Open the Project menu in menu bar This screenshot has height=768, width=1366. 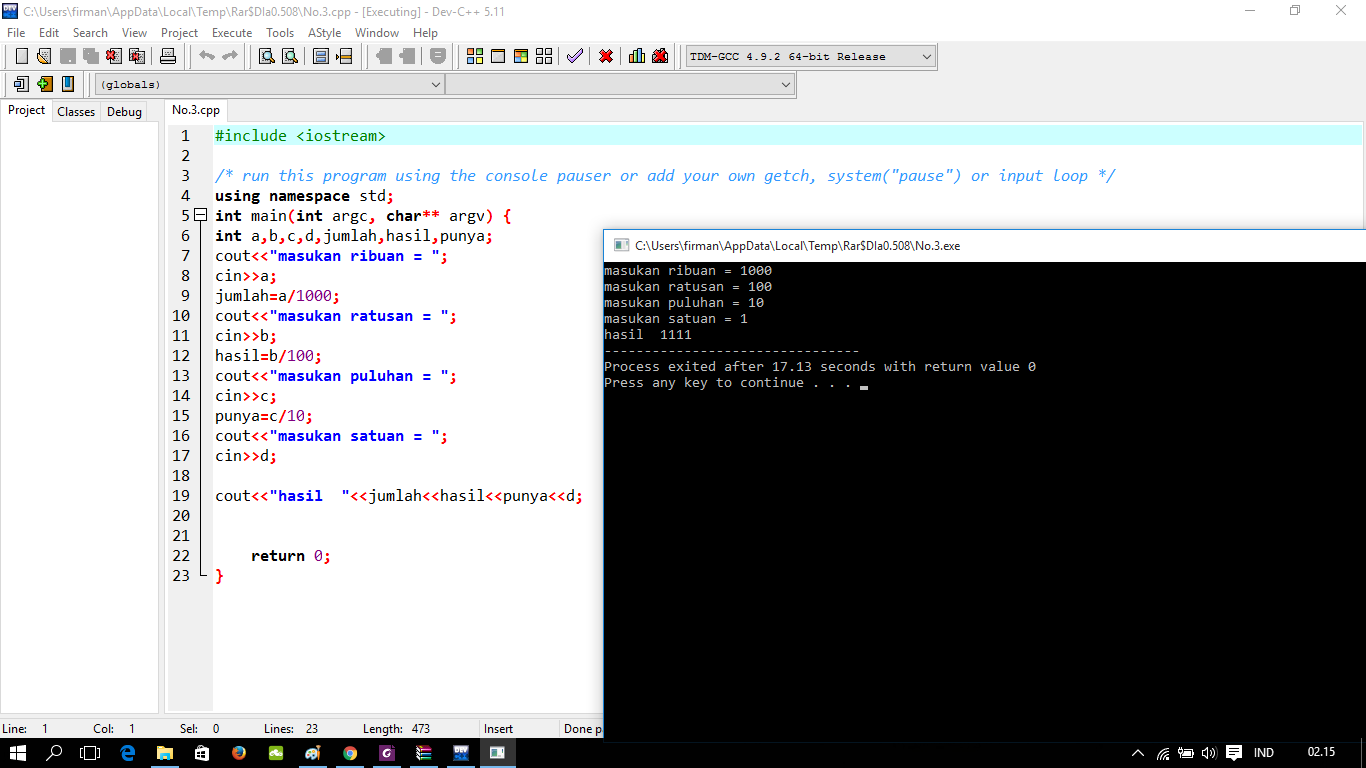pyautogui.click(x=180, y=32)
